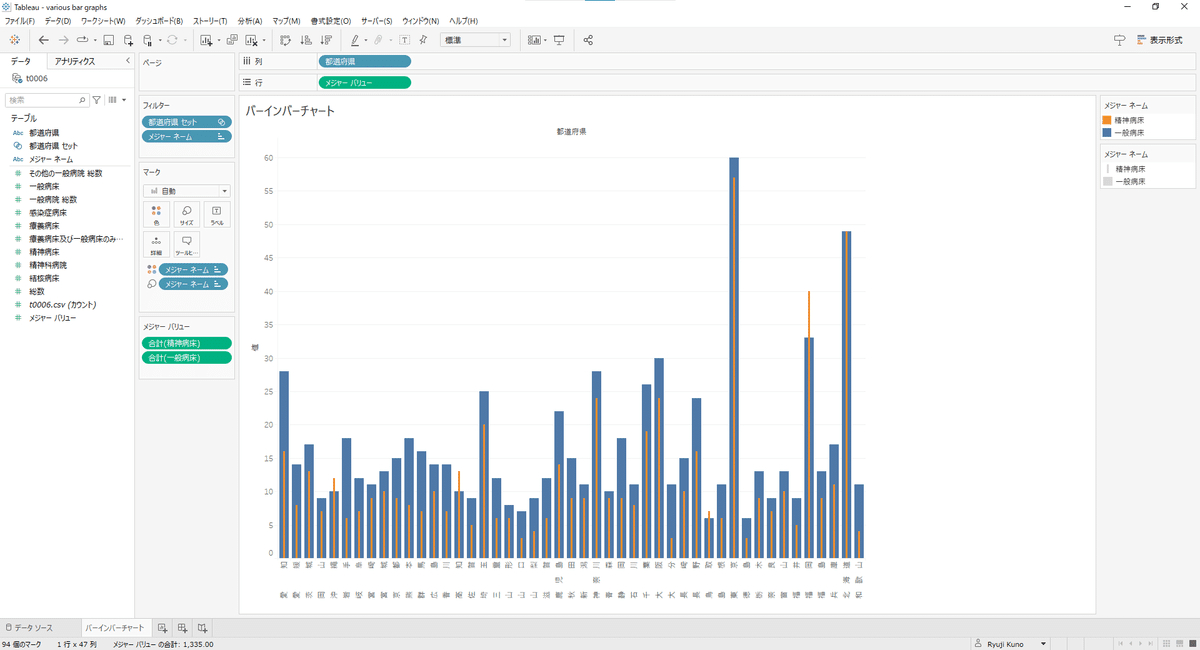1200x650 pixels.
Task: Click the メジャー バリュー pill on the rows shelf
Action: [364, 82]
